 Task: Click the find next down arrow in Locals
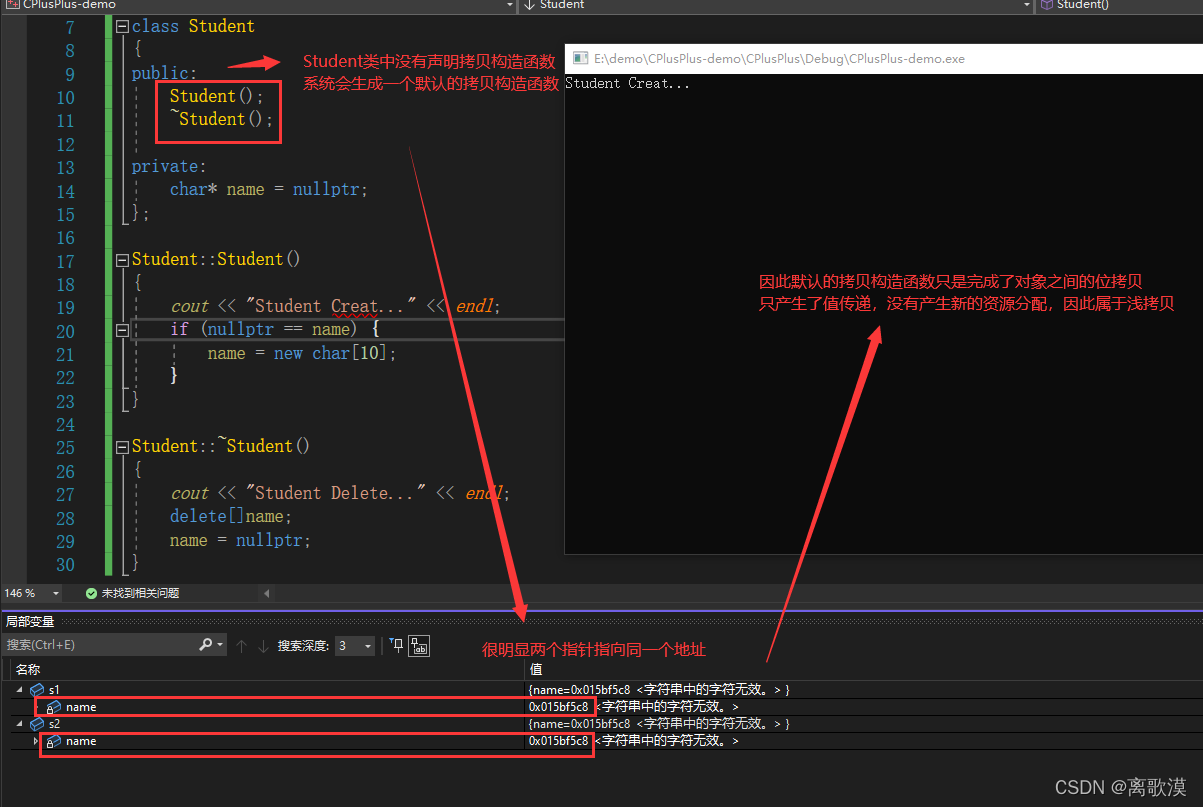pyautogui.click(x=263, y=646)
